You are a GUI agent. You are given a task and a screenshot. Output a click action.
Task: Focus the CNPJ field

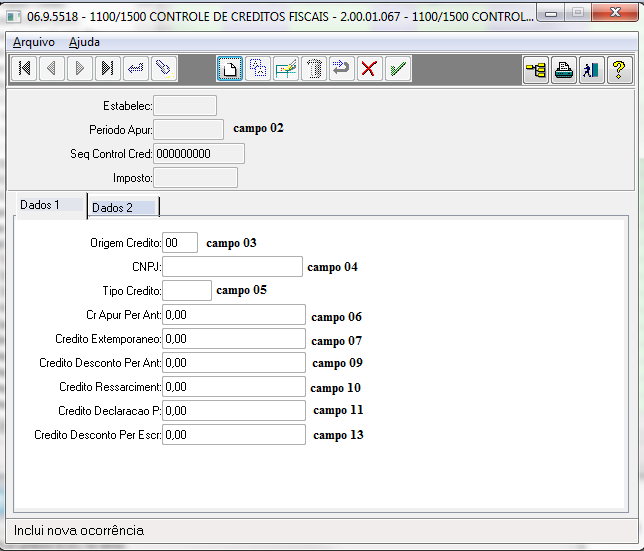(x=232, y=266)
